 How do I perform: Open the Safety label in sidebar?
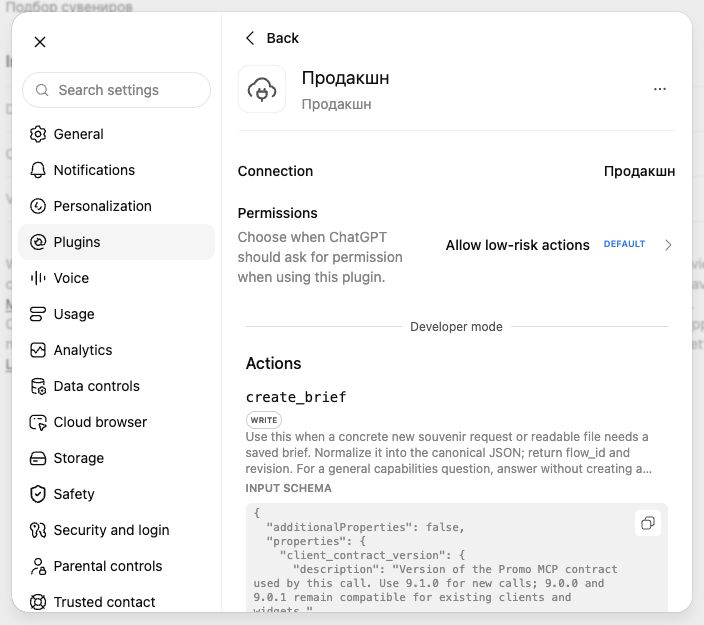(74, 494)
